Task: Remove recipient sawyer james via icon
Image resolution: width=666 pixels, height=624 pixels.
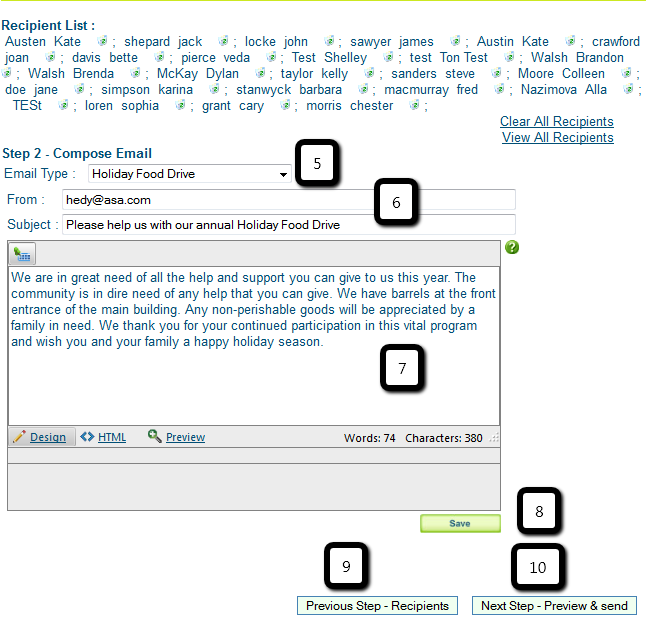Action: tap(455, 42)
